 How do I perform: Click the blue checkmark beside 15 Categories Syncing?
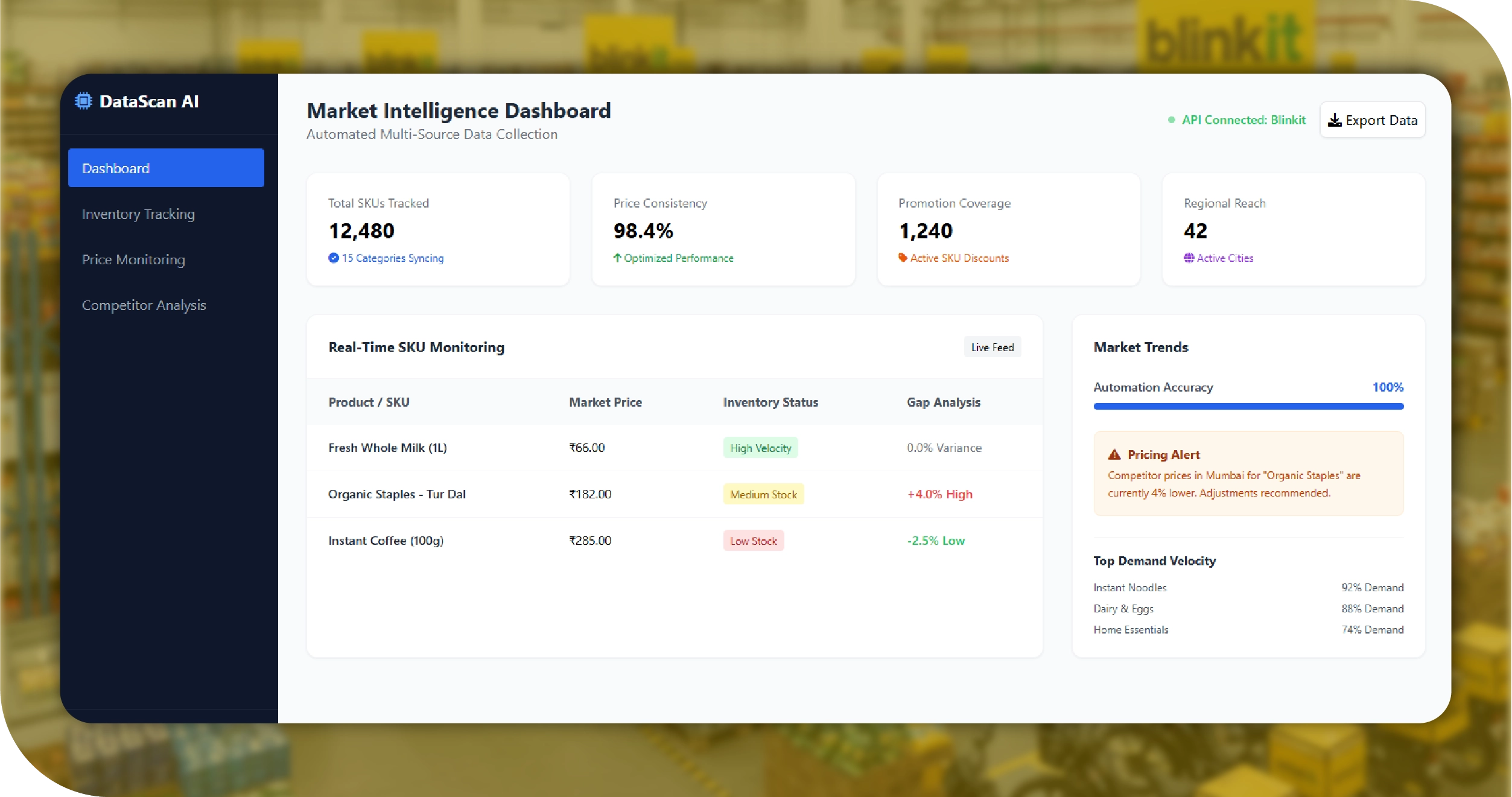[334, 258]
